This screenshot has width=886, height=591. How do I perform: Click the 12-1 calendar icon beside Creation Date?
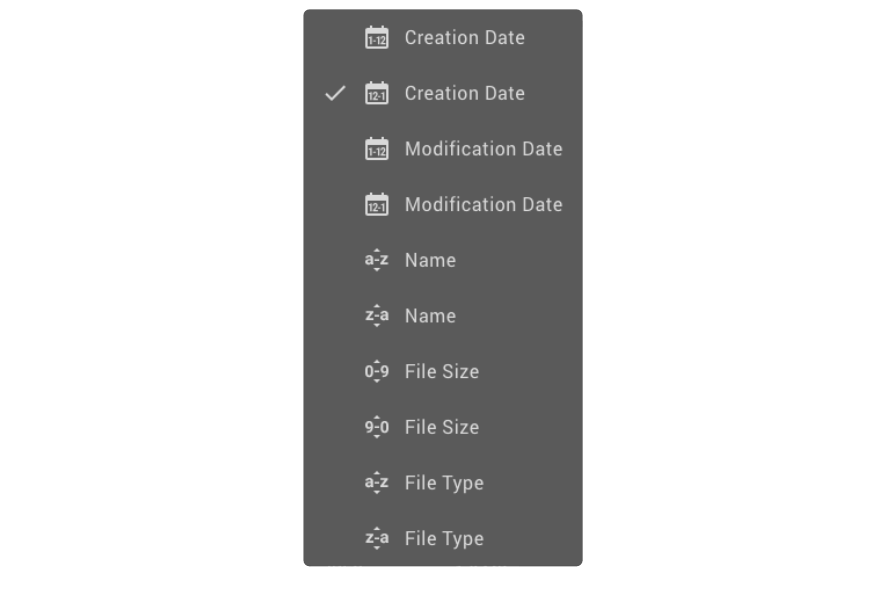click(376, 94)
